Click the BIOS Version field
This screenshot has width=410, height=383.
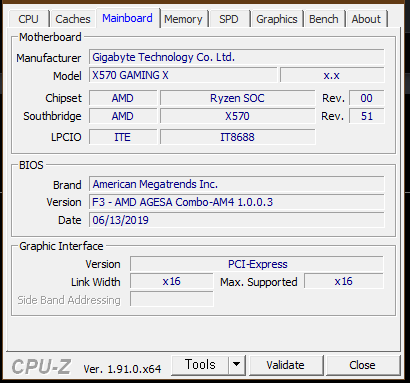tap(237, 202)
